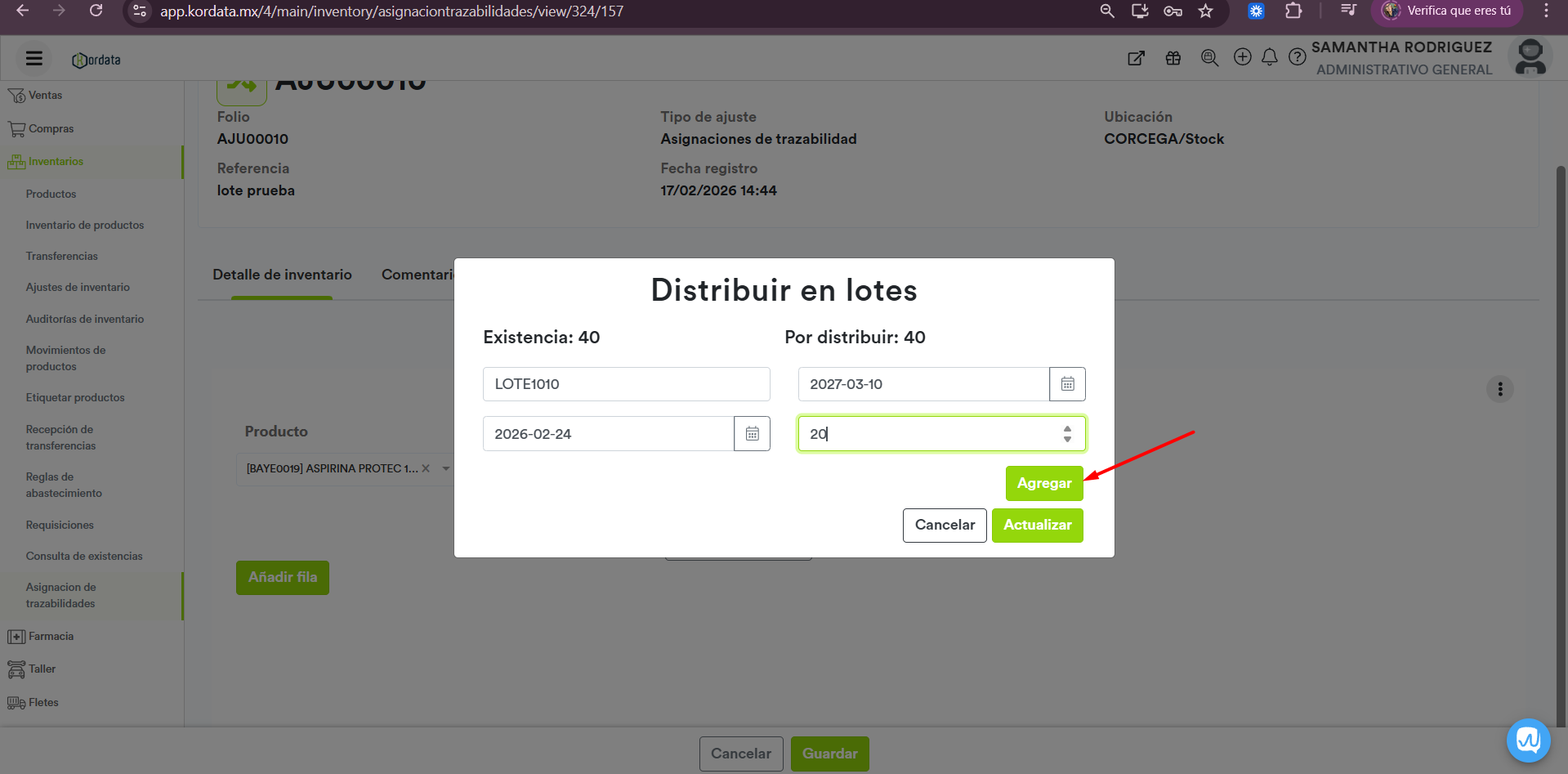Screen dimensions: 1568x774
Task: Click the help question mark icon
Action: click(x=1297, y=57)
